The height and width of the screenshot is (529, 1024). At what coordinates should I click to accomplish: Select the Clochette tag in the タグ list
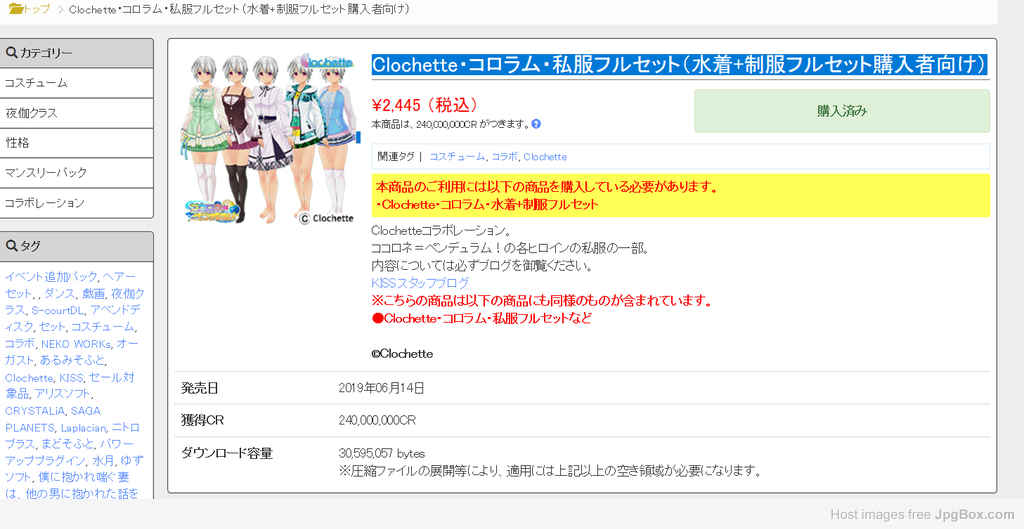[29, 377]
